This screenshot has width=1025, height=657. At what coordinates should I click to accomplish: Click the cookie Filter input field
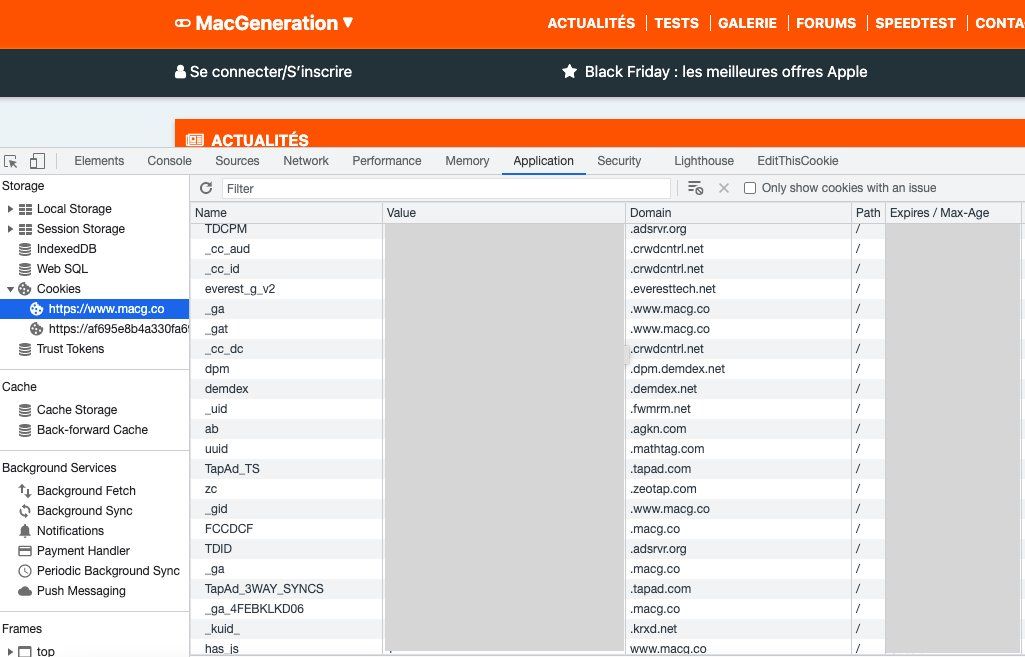coord(446,188)
